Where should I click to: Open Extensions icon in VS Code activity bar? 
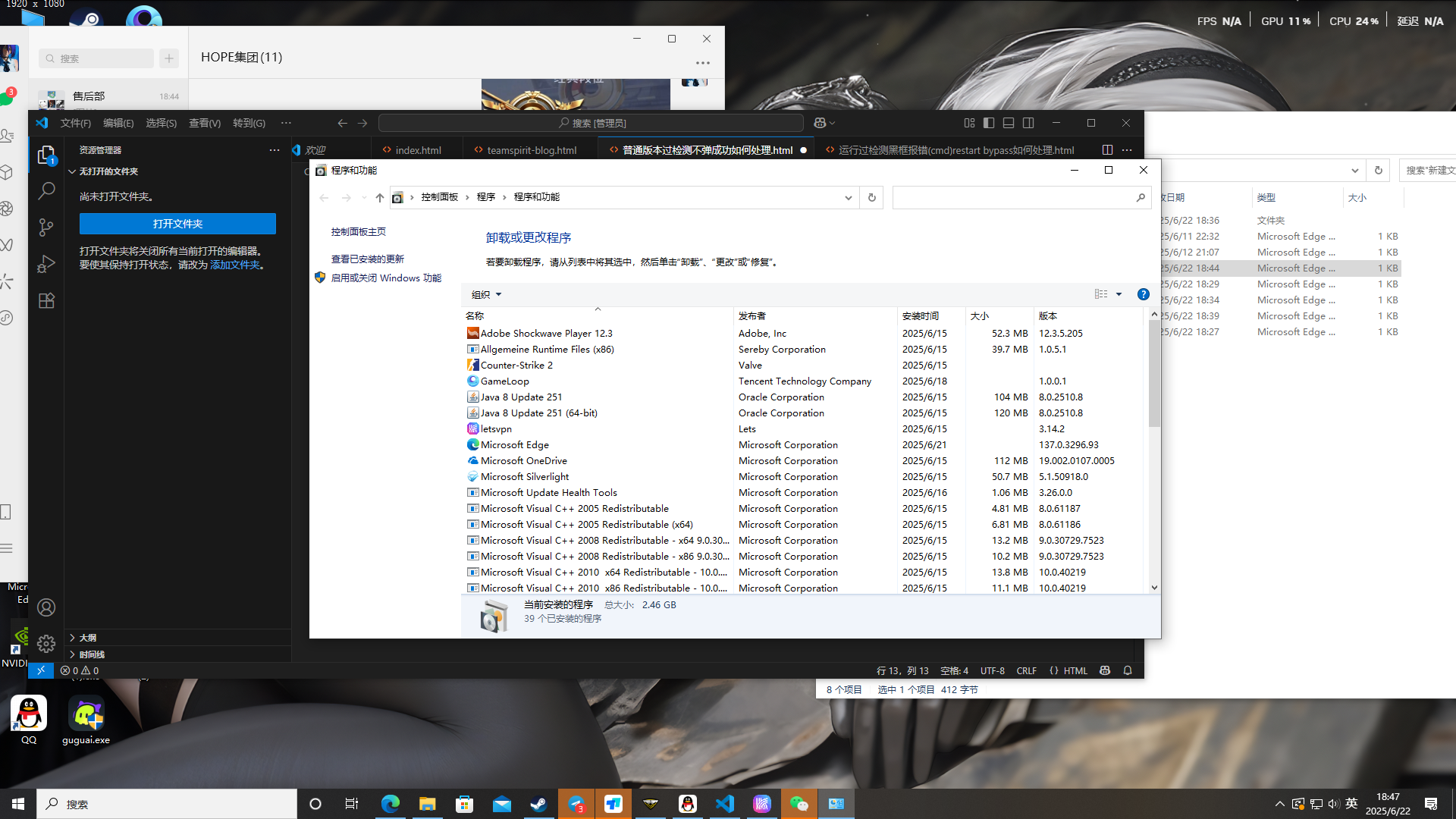tap(46, 300)
